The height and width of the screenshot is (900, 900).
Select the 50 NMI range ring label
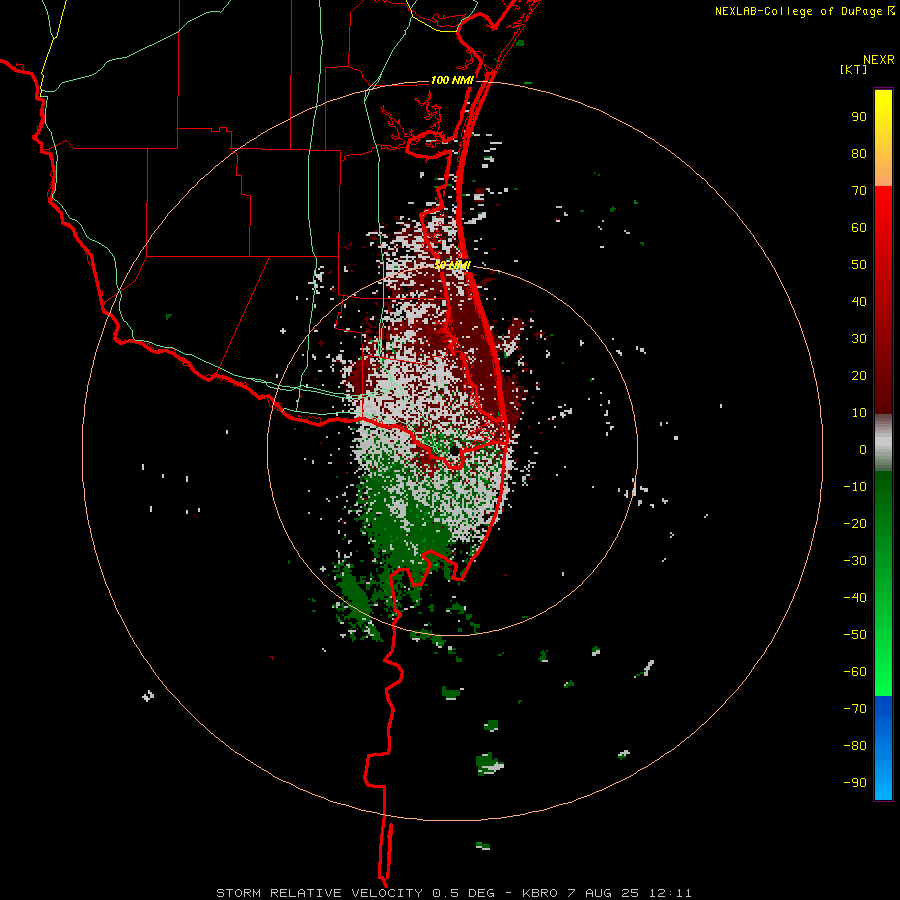coord(452,265)
